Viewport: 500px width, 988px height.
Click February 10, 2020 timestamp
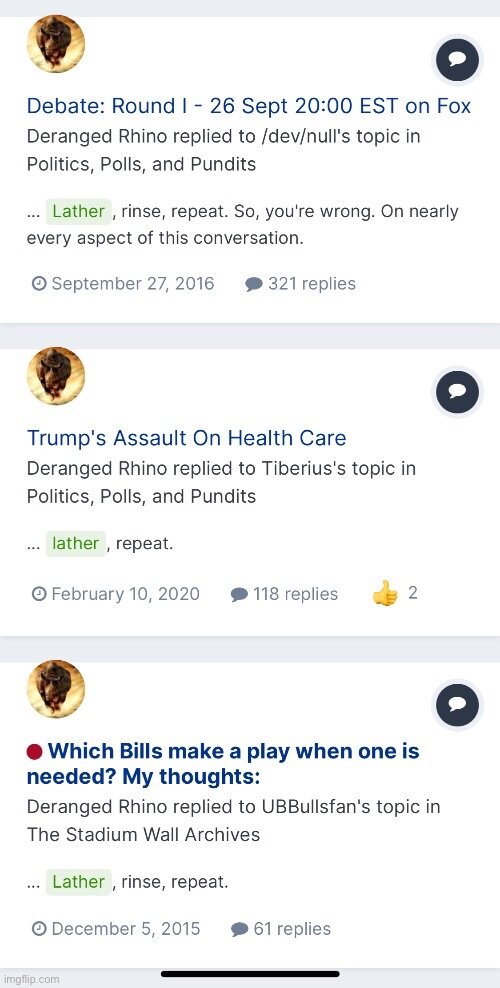(x=116, y=594)
